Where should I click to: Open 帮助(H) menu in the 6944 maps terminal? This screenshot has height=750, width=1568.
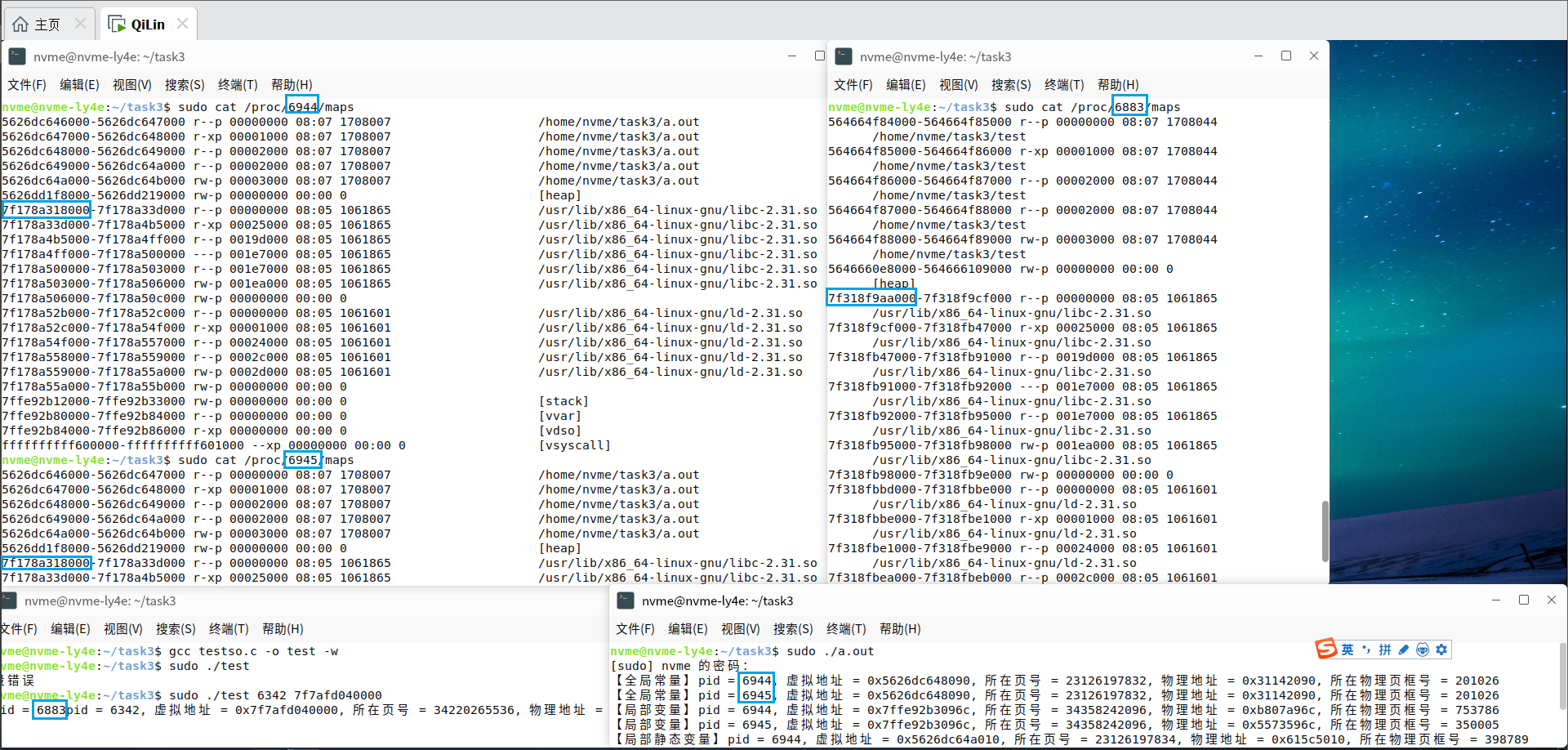point(292,85)
